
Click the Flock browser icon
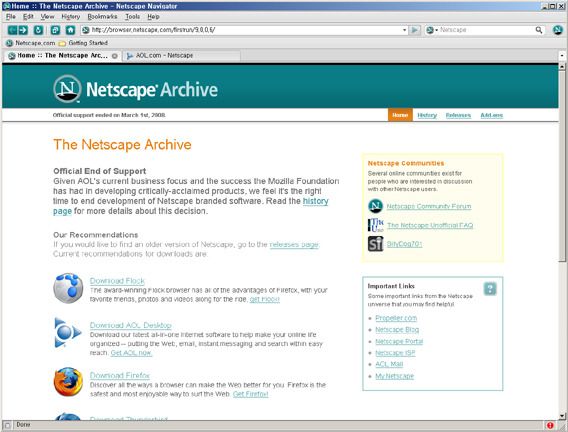point(68,288)
